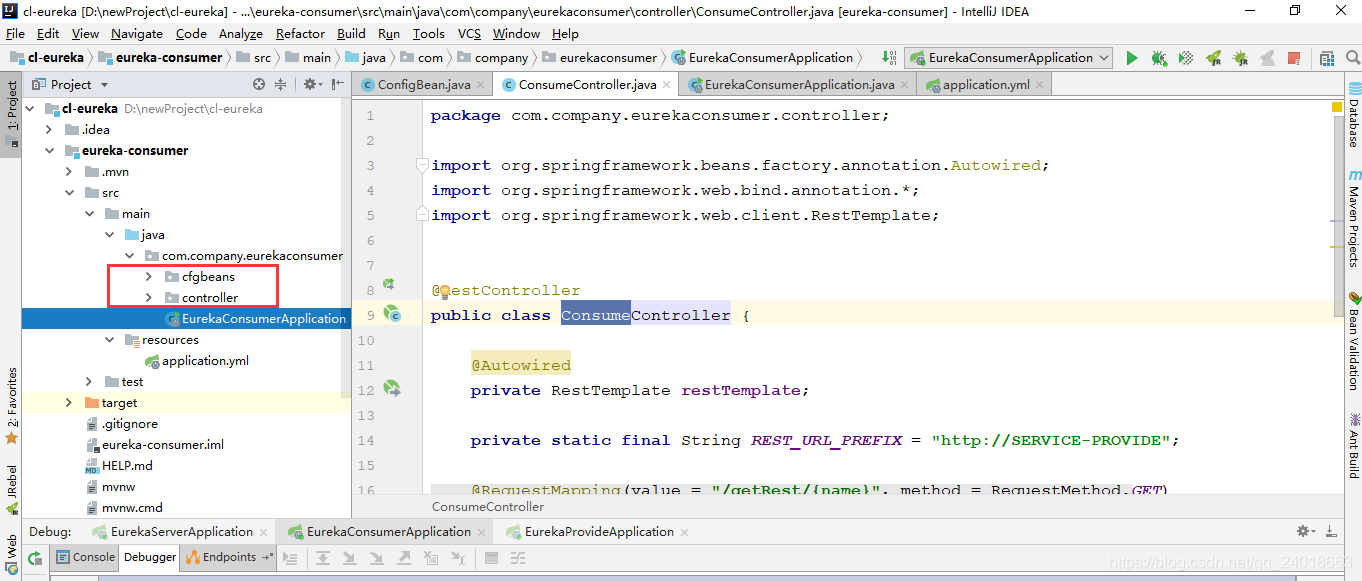
Task: Click the Build project icon with binary digits
Action: 890,58
